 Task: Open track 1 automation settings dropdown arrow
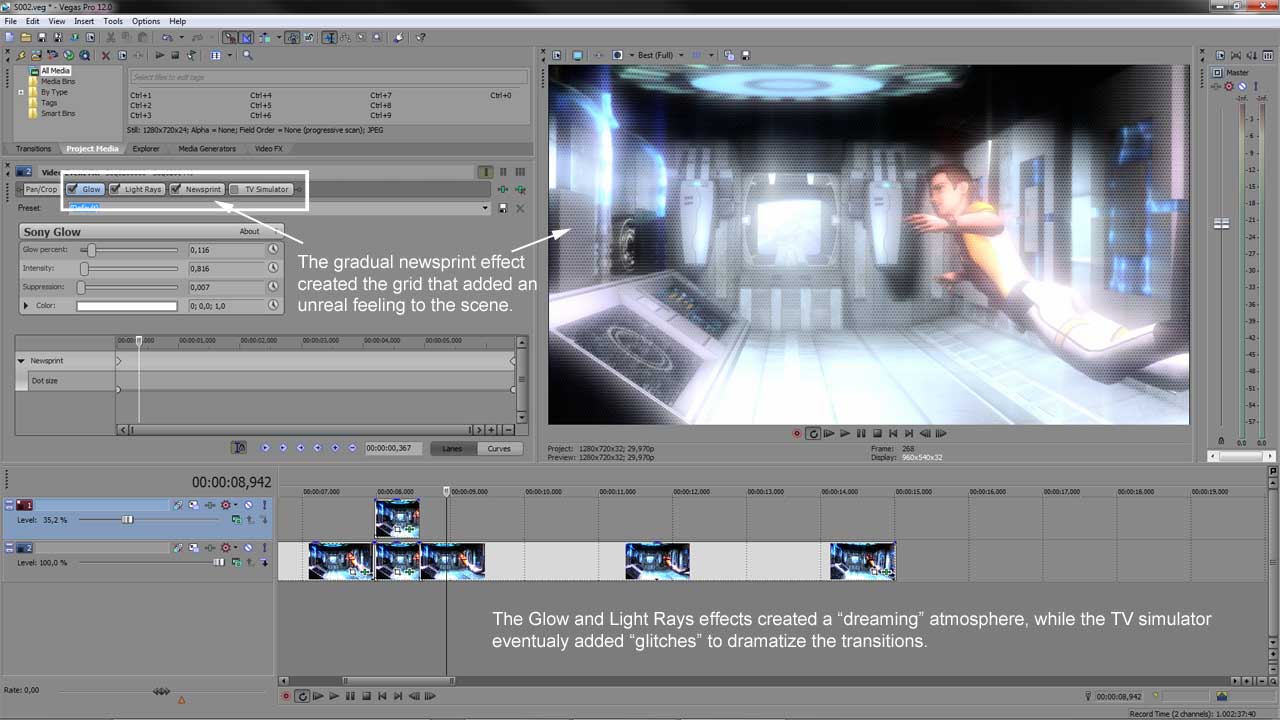[x=236, y=505]
